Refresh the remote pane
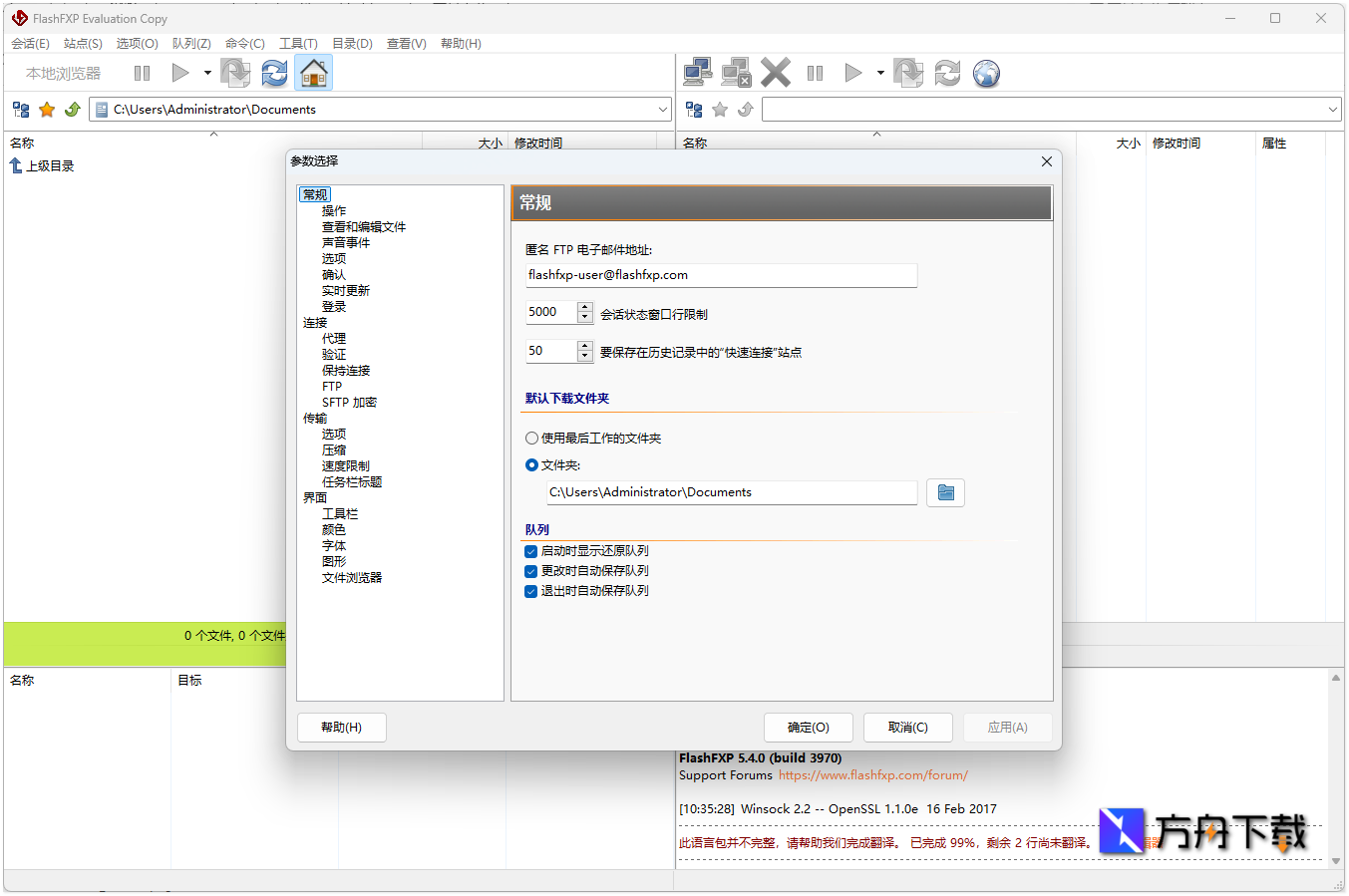Image resolution: width=1349 pixels, height=896 pixels. (x=947, y=73)
